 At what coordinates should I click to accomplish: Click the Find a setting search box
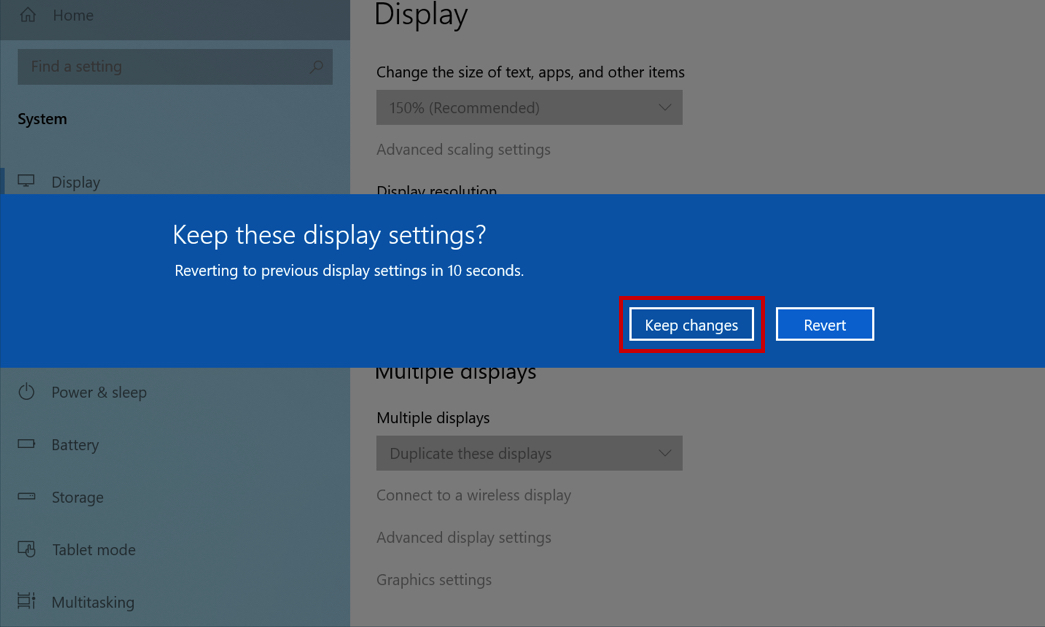tap(160, 66)
